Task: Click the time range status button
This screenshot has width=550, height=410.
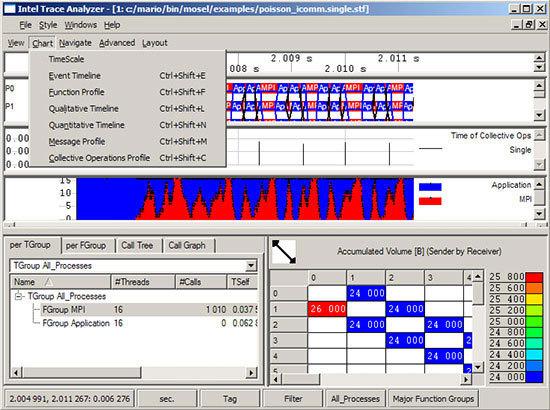Action: click(x=69, y=399)
